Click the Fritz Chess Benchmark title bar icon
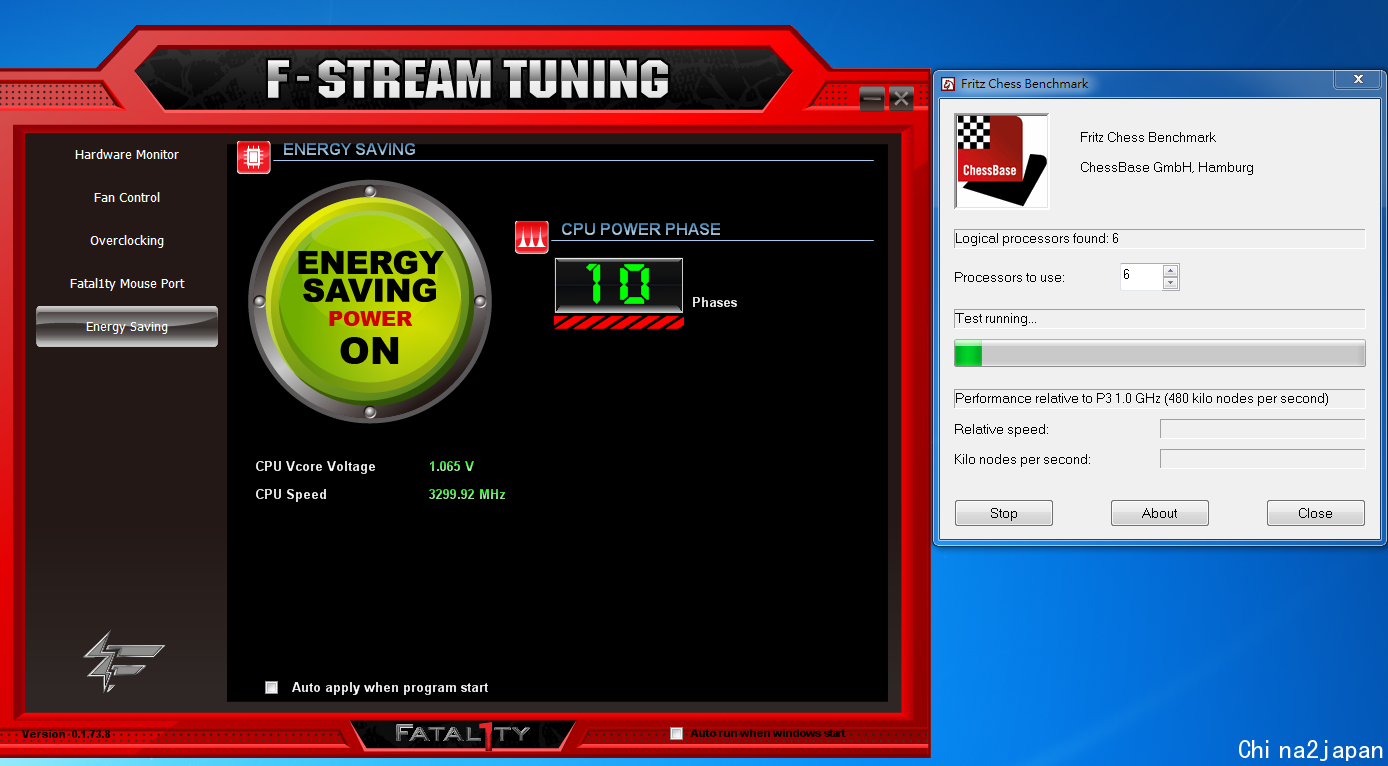Viewport: 1388px width, 766px height. [x=948, y=84]
